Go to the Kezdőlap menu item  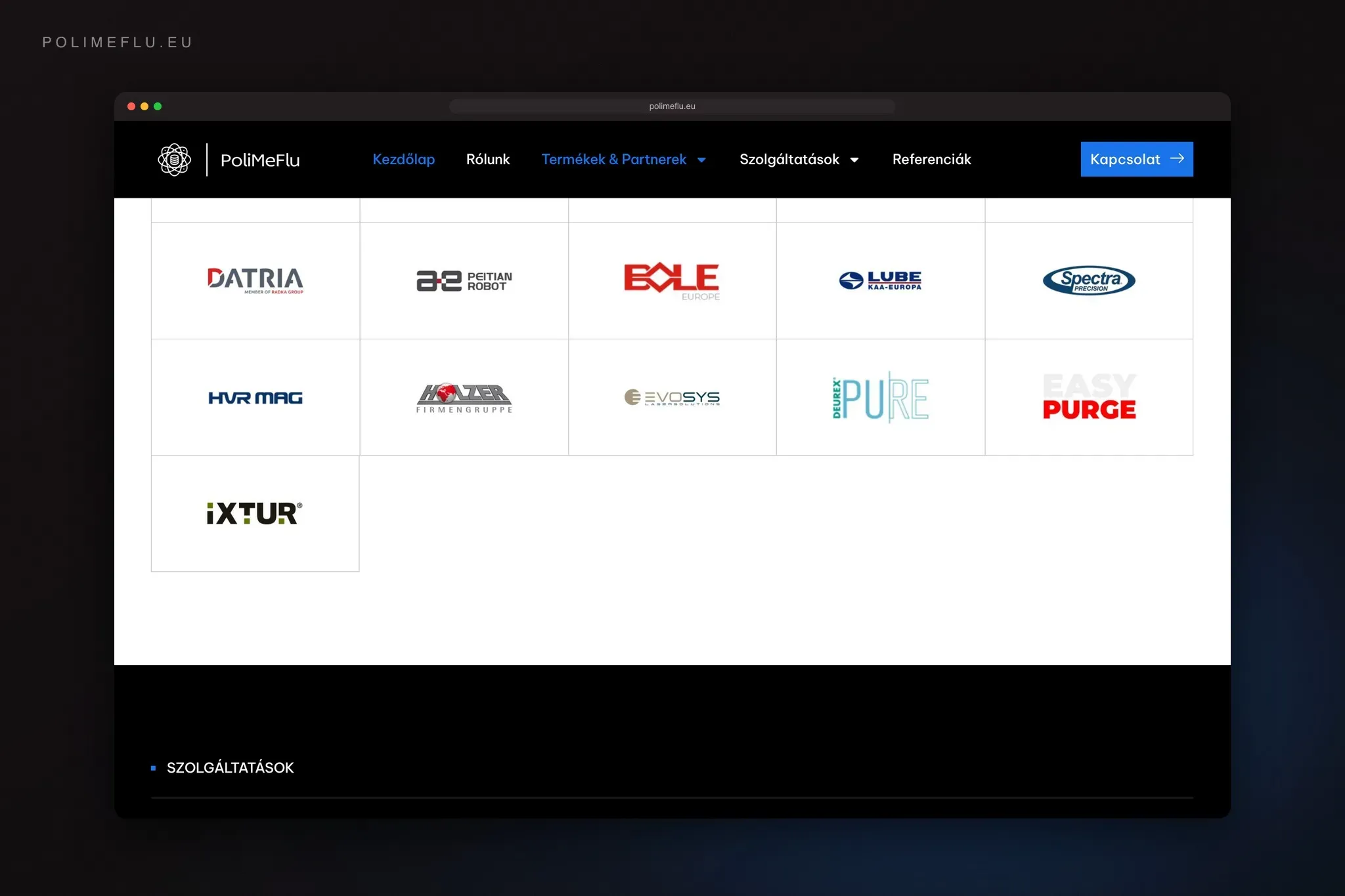tap(404, 160)
